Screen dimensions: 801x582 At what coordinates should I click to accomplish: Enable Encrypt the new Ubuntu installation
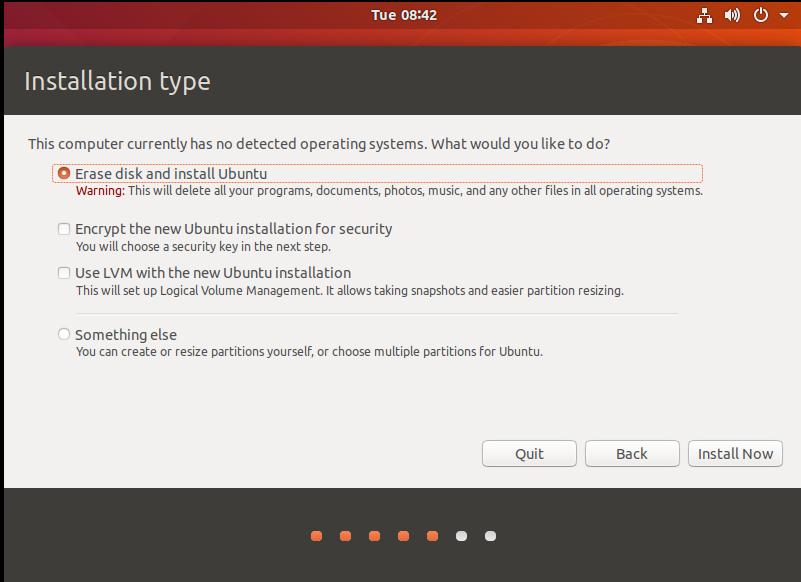click(x=64, y=229)
